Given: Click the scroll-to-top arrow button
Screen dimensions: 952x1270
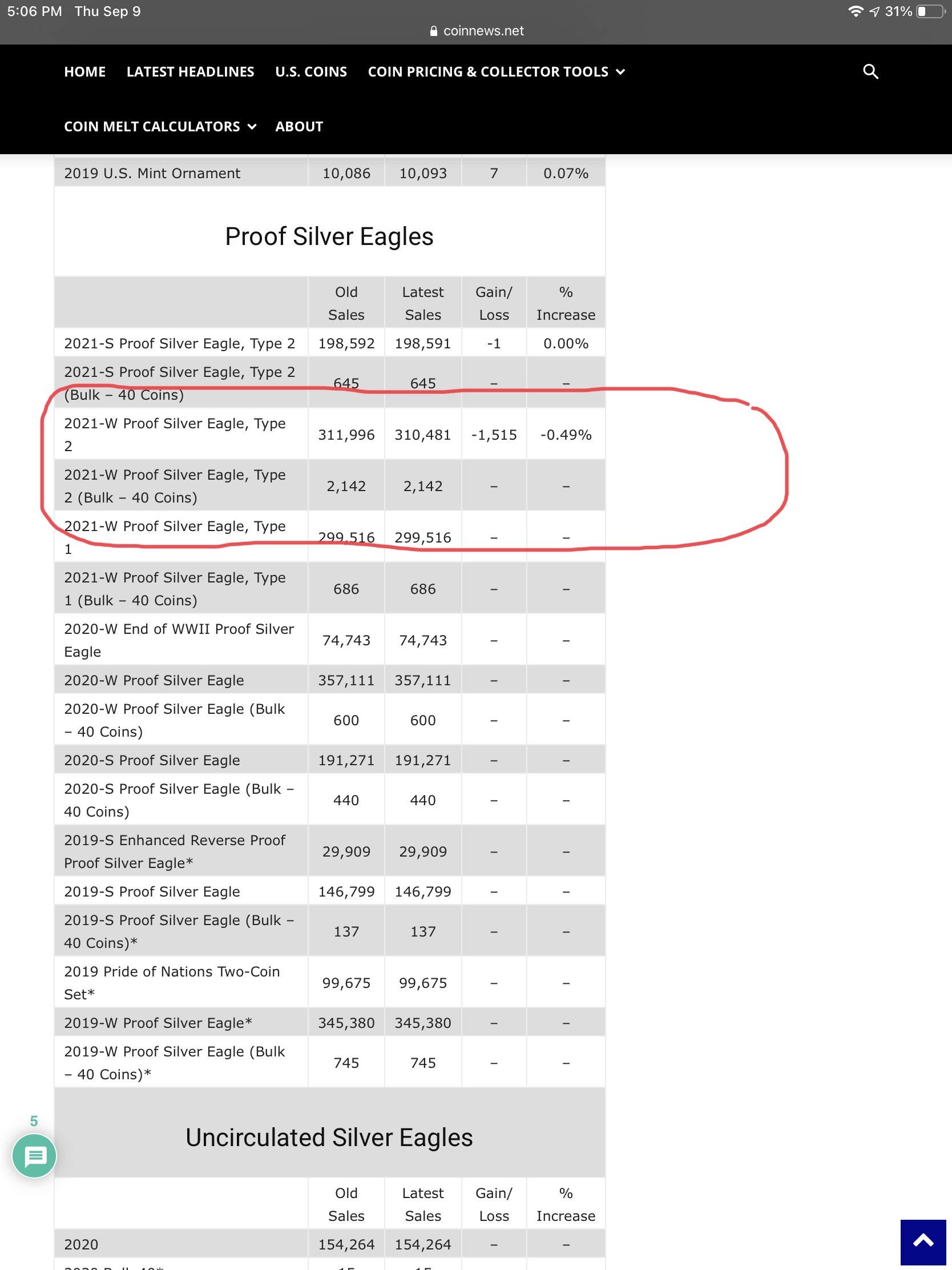Looking at the screenshot, I should pos(922,1241).
